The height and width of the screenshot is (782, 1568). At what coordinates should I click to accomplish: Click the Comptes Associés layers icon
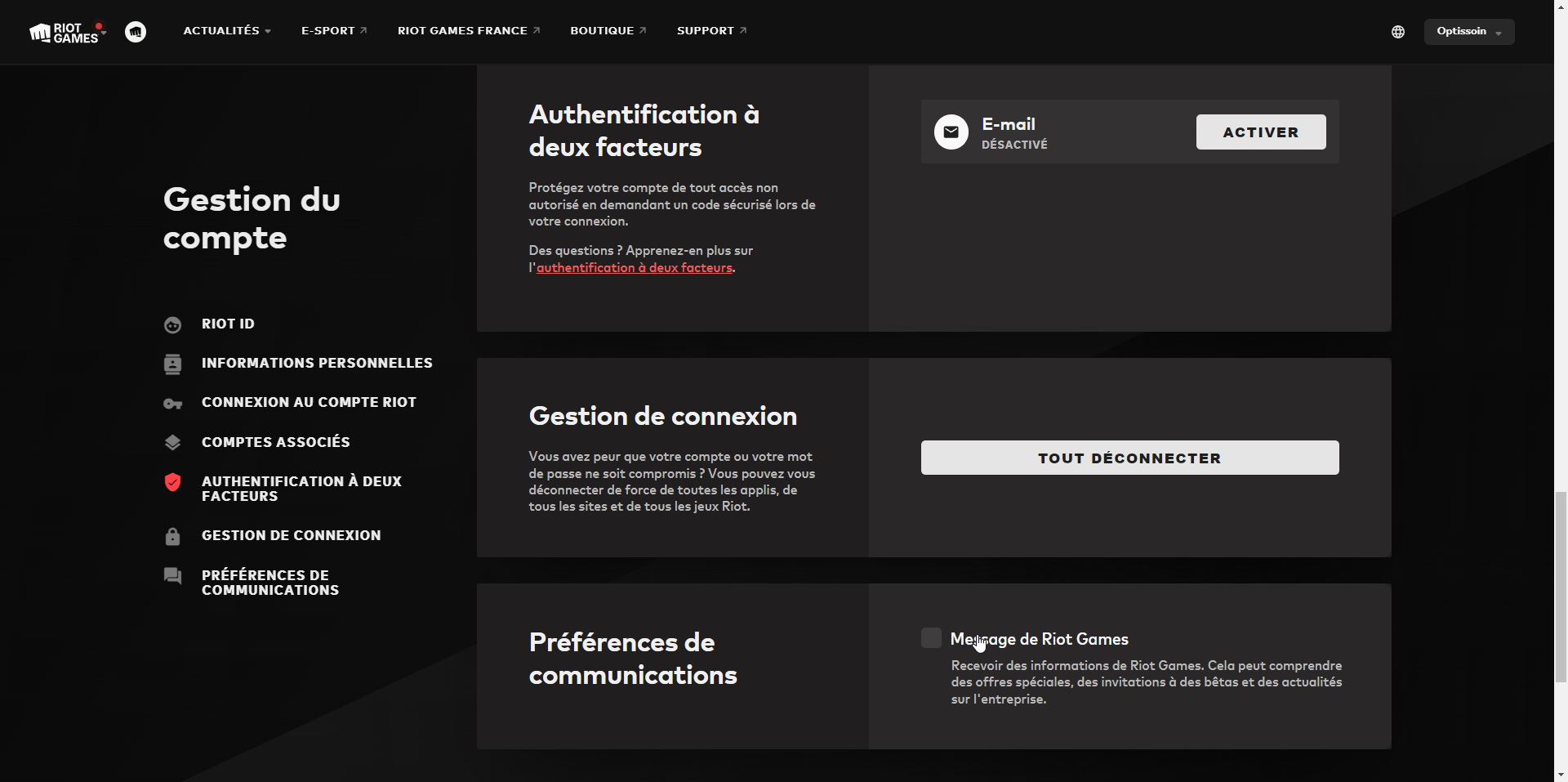tap(172, 443)
